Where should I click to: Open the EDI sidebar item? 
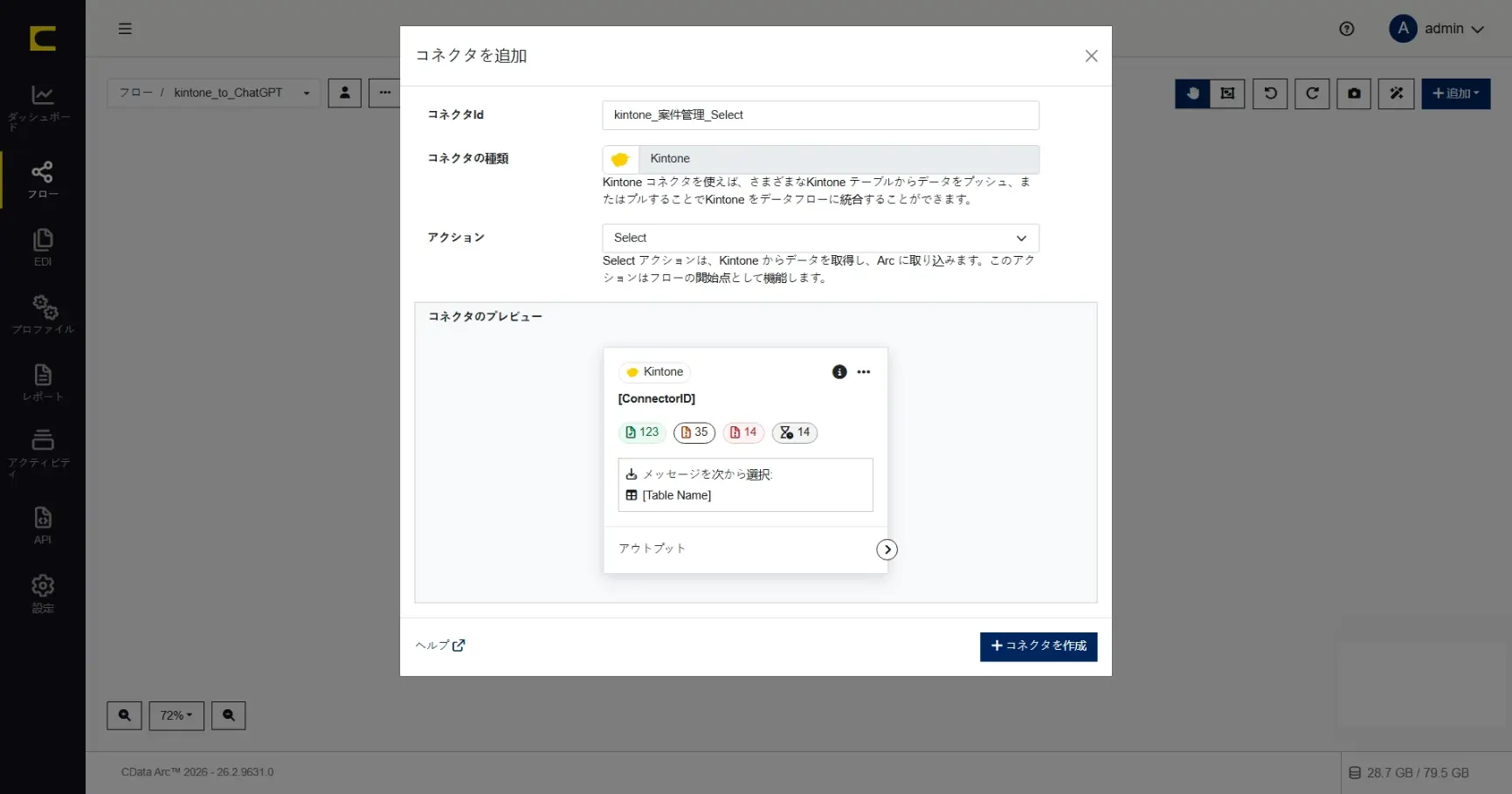point(42,247)
